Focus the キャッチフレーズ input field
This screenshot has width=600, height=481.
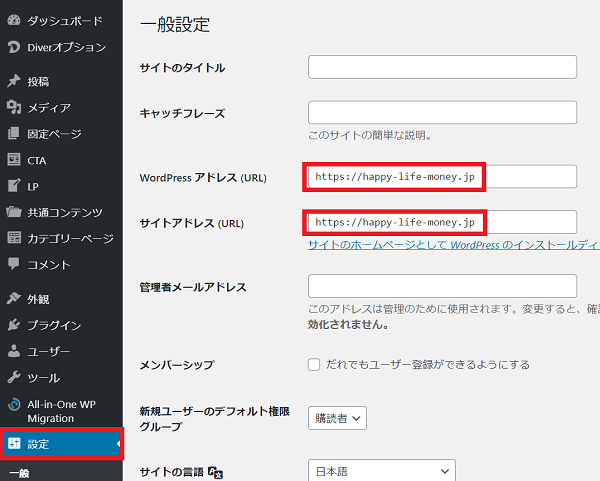pyautogui.click(x=442, y=112)
